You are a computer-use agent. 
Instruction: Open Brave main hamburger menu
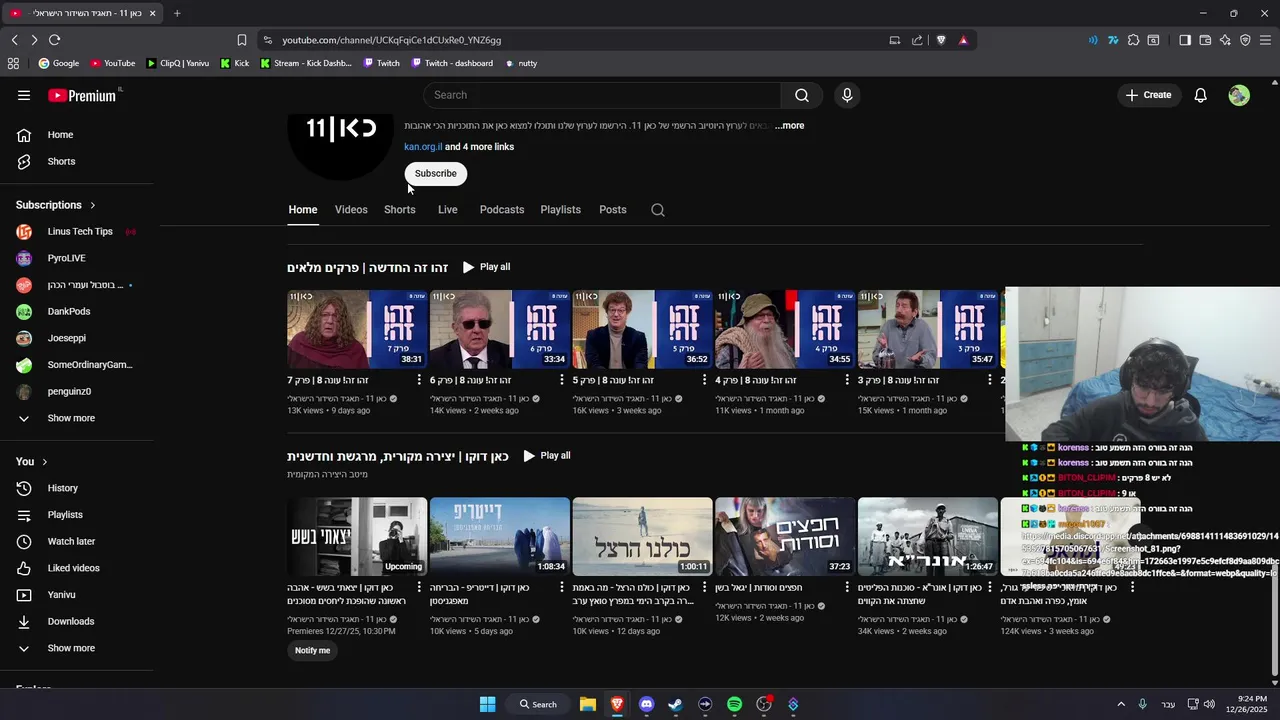[x=1265, y=40]
